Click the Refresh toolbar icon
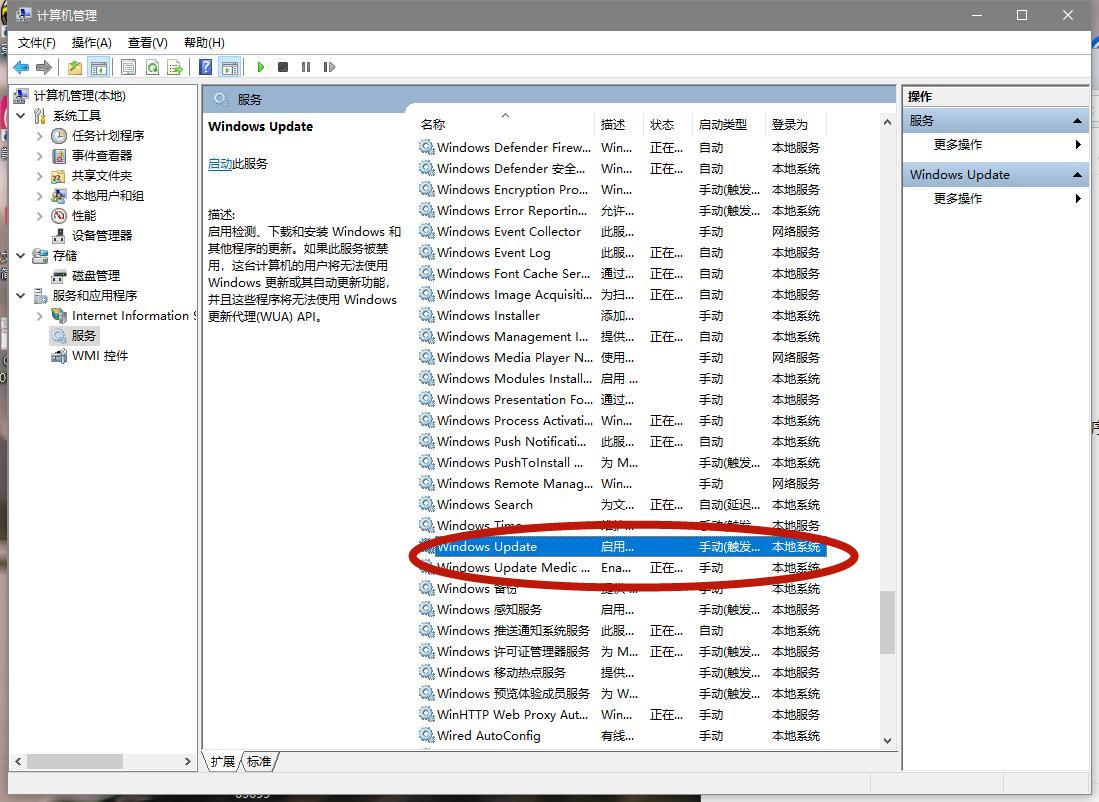This screenshot has width=1099, height=802. [x=152, y=67]
